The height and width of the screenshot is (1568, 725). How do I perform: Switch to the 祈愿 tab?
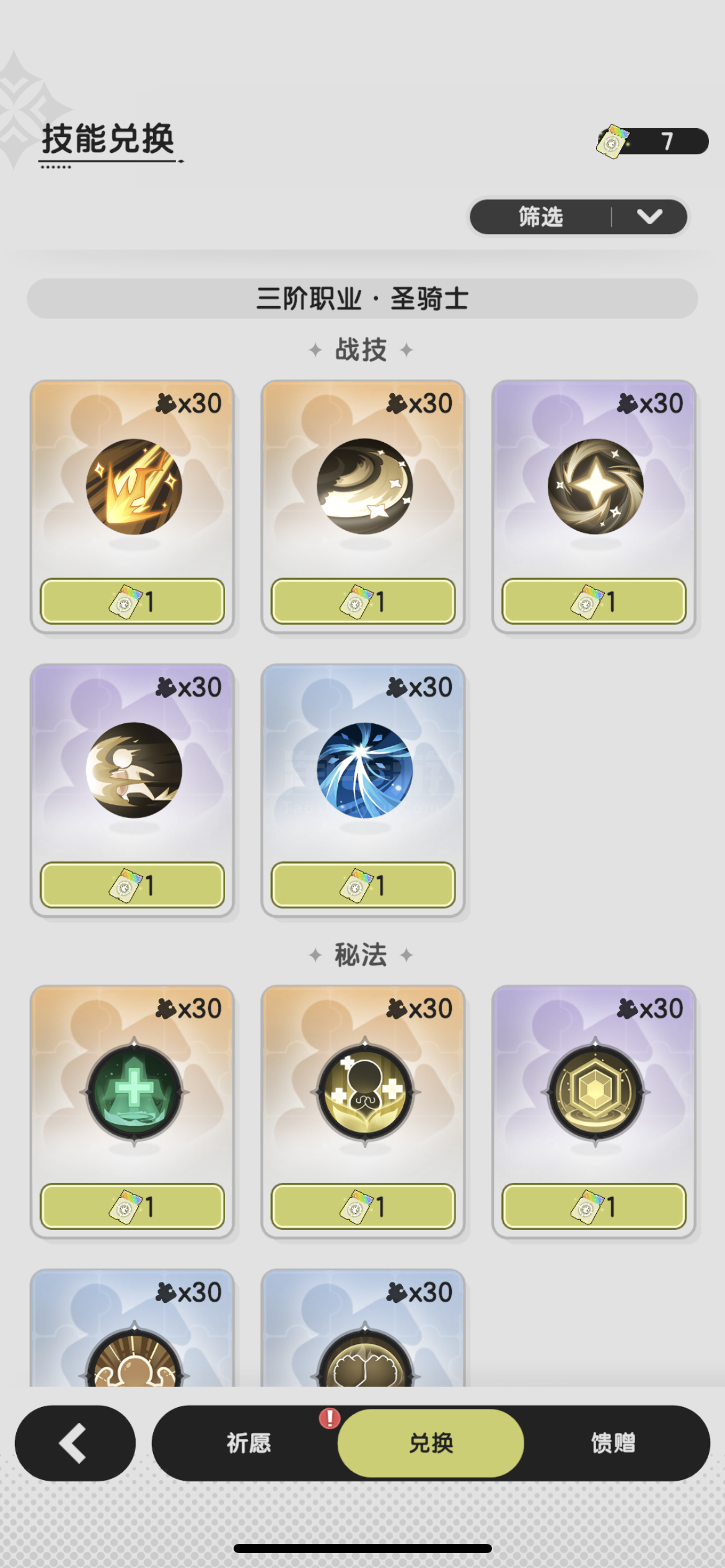pyautogui.click(x=248, y=1443)
